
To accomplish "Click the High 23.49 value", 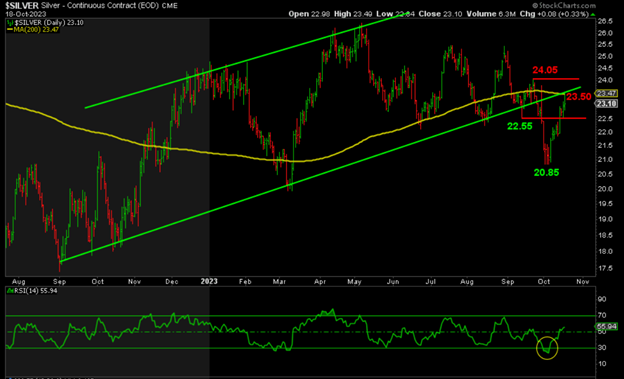I will [x=352, y=14].
